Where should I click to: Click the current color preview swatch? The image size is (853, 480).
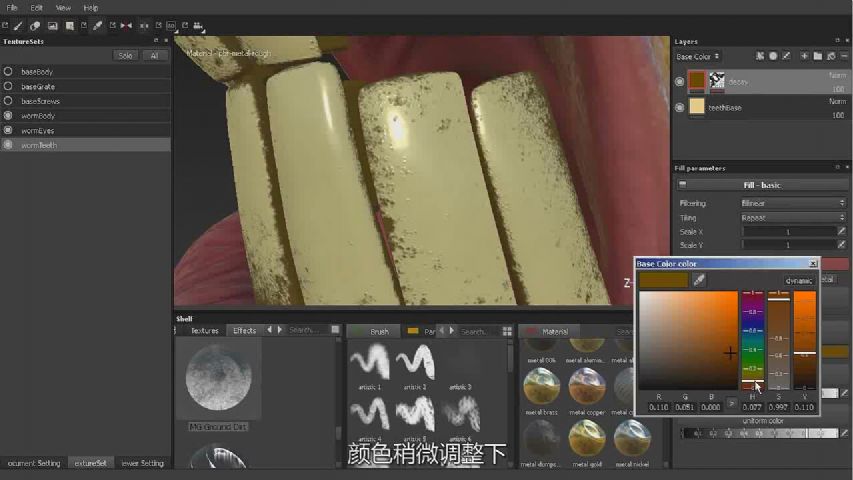tap(664, 280)
